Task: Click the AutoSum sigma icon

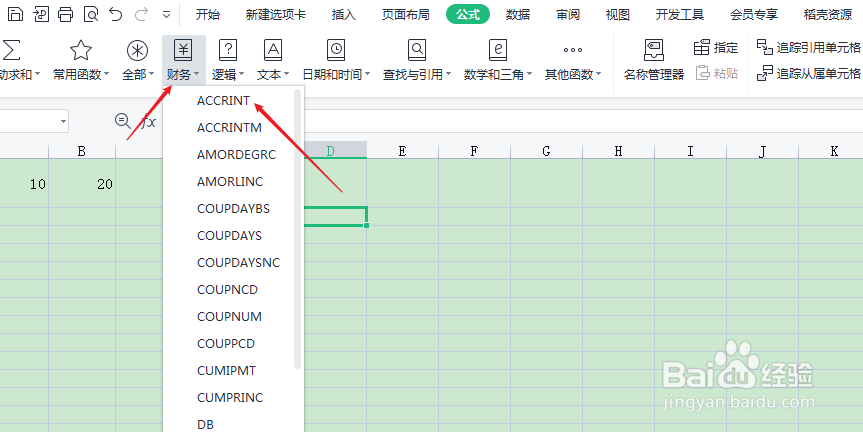Action: pos(11,50)
